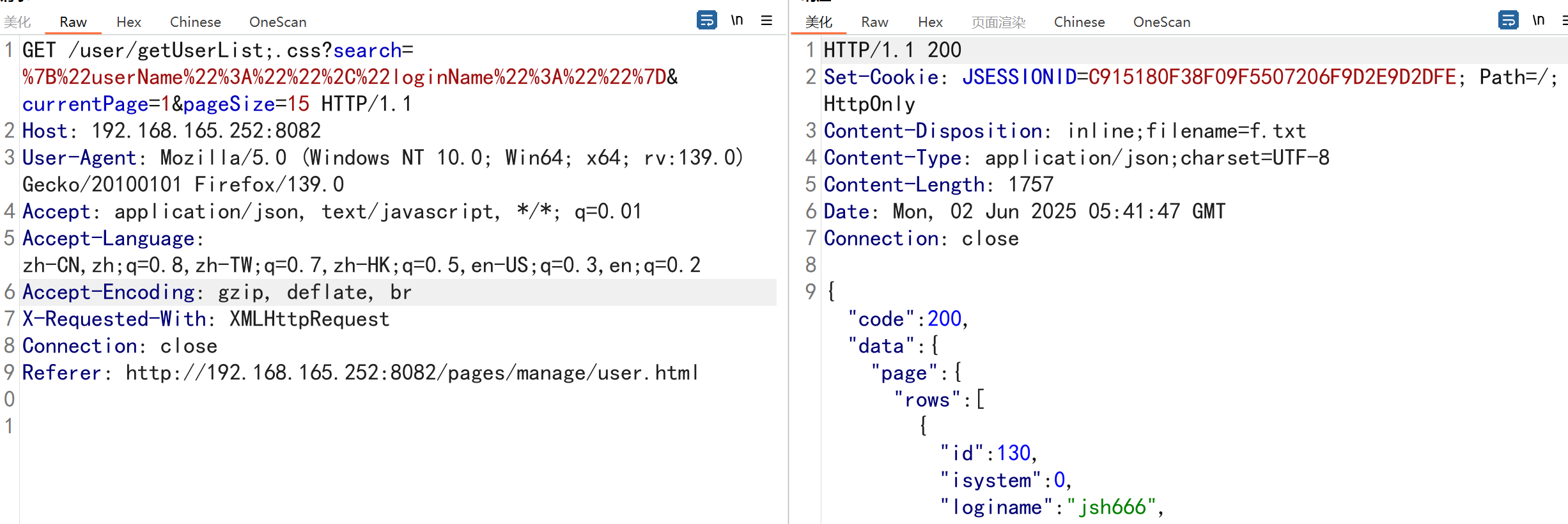Toggle word wrap in the response pane
This screenshot has width=1568, height=524.
coord(1508,20)
